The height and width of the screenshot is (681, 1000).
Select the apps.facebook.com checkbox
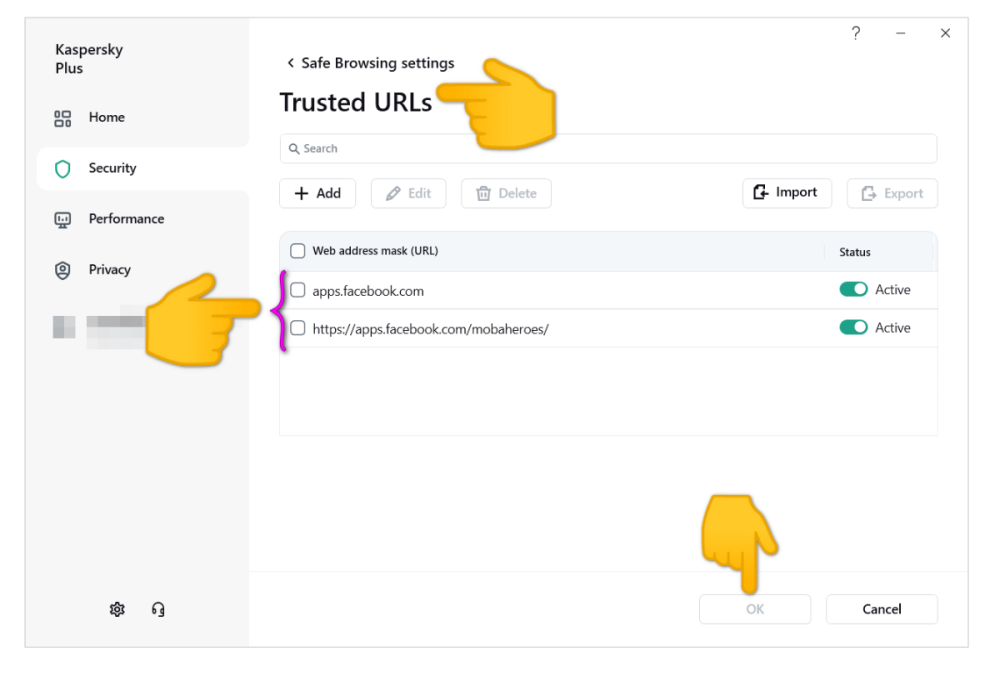pyautogui.click(x=298, y=291)
